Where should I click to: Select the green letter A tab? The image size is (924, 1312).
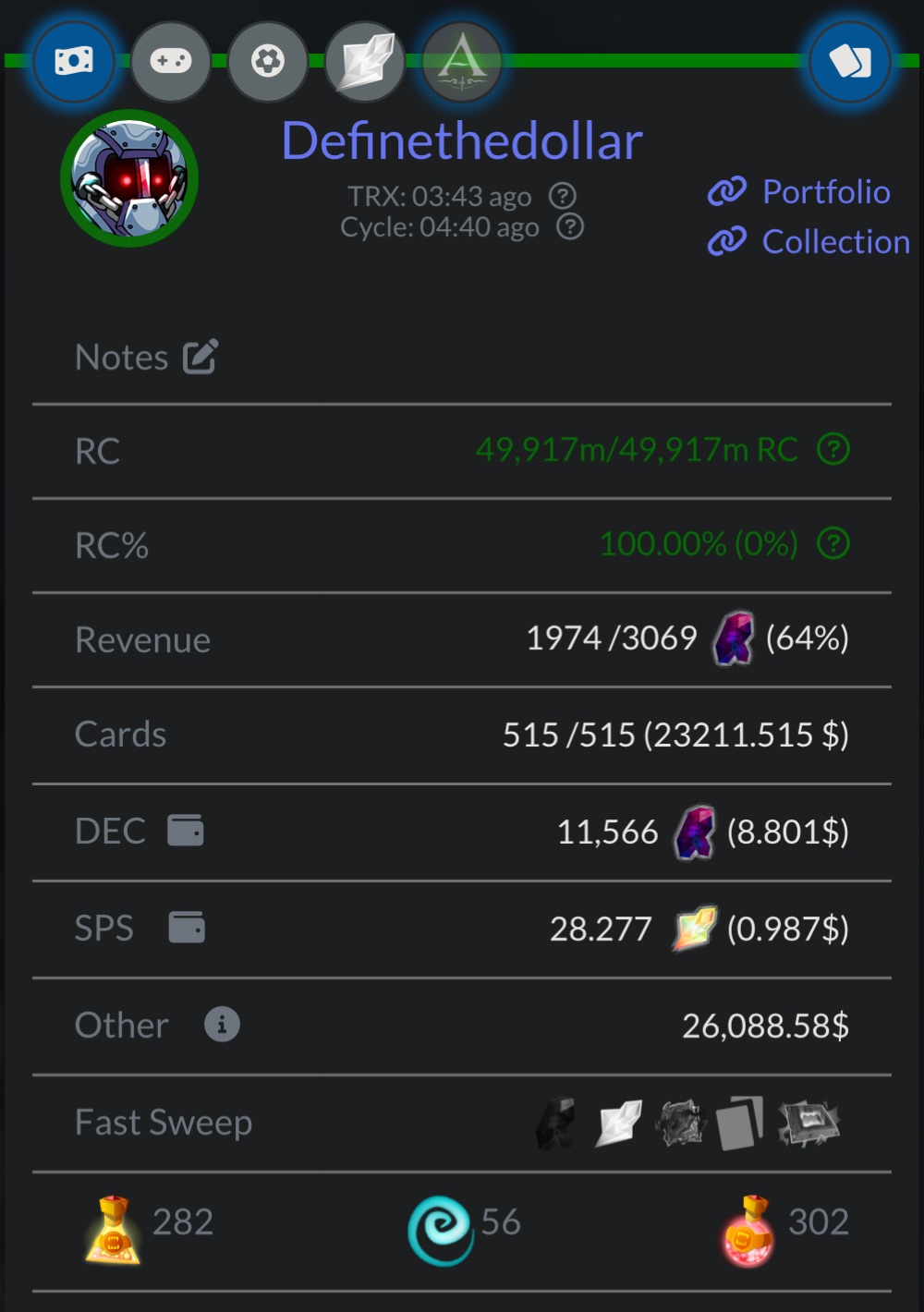tap(462, 62)
